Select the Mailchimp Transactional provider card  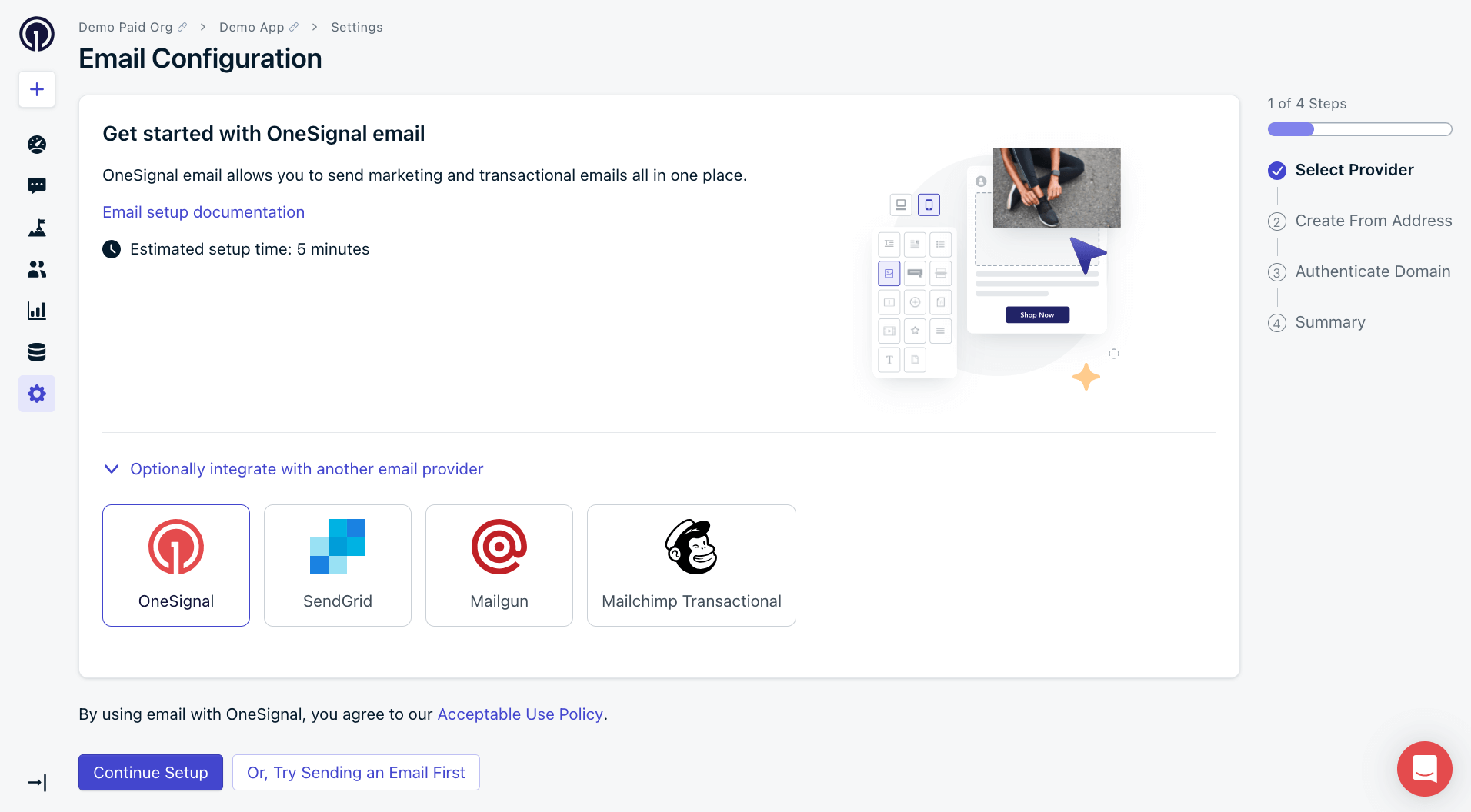[692, 565]
